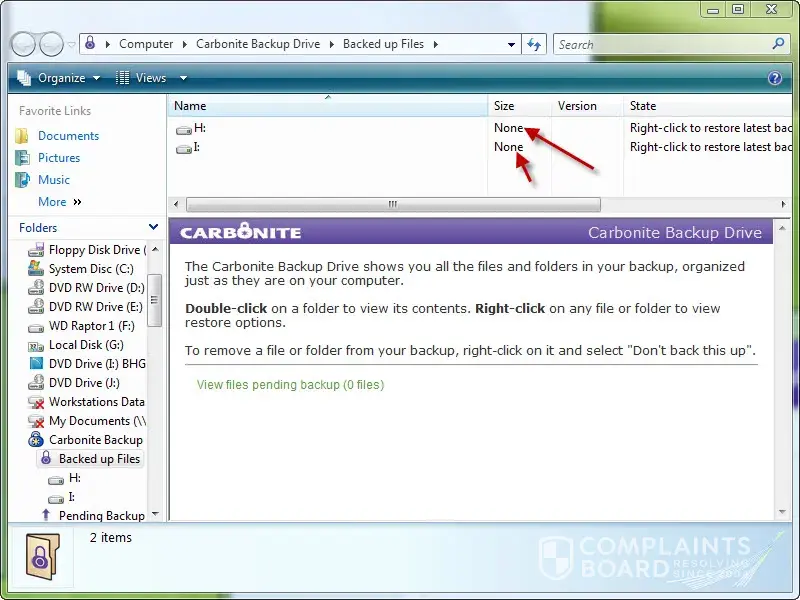Screen dimensions: 800x600
Task: Click Carbonite panel scrollbar down arrow
Action: (x=782, y=512)
